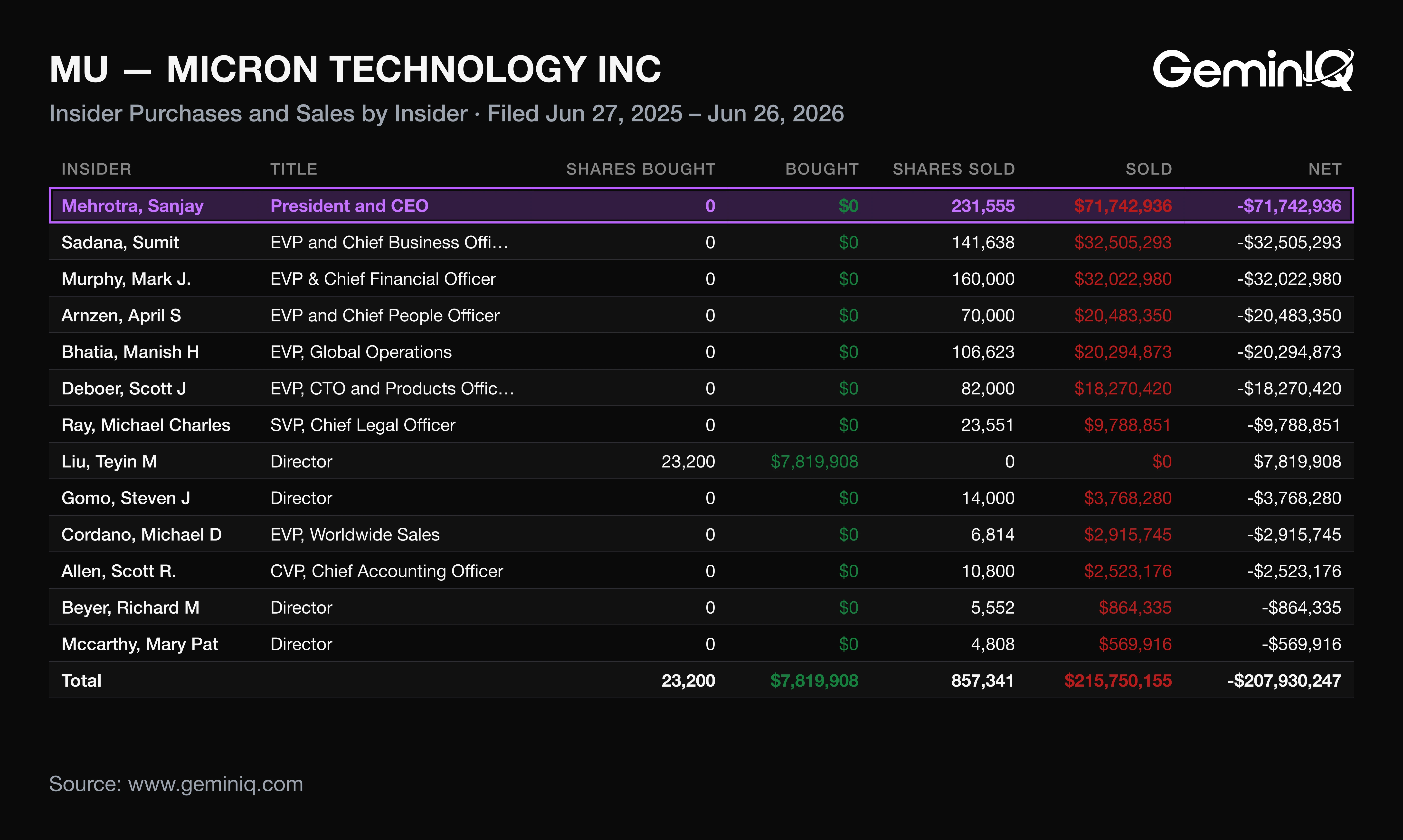Click the SHARES BOUGHT column header
This screenshot has height=840, width=1403.
coord(640,169)
